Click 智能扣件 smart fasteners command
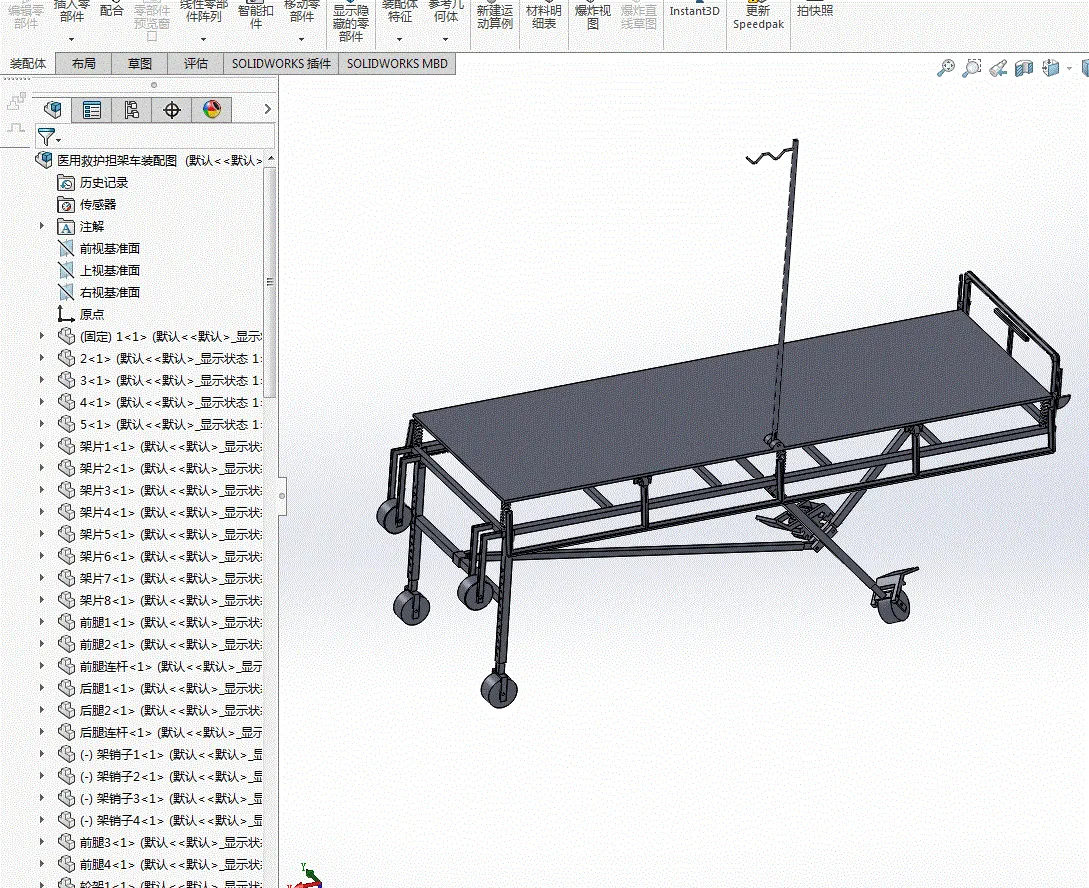This screenshot has height=888, width=1089. pos(256,15)
